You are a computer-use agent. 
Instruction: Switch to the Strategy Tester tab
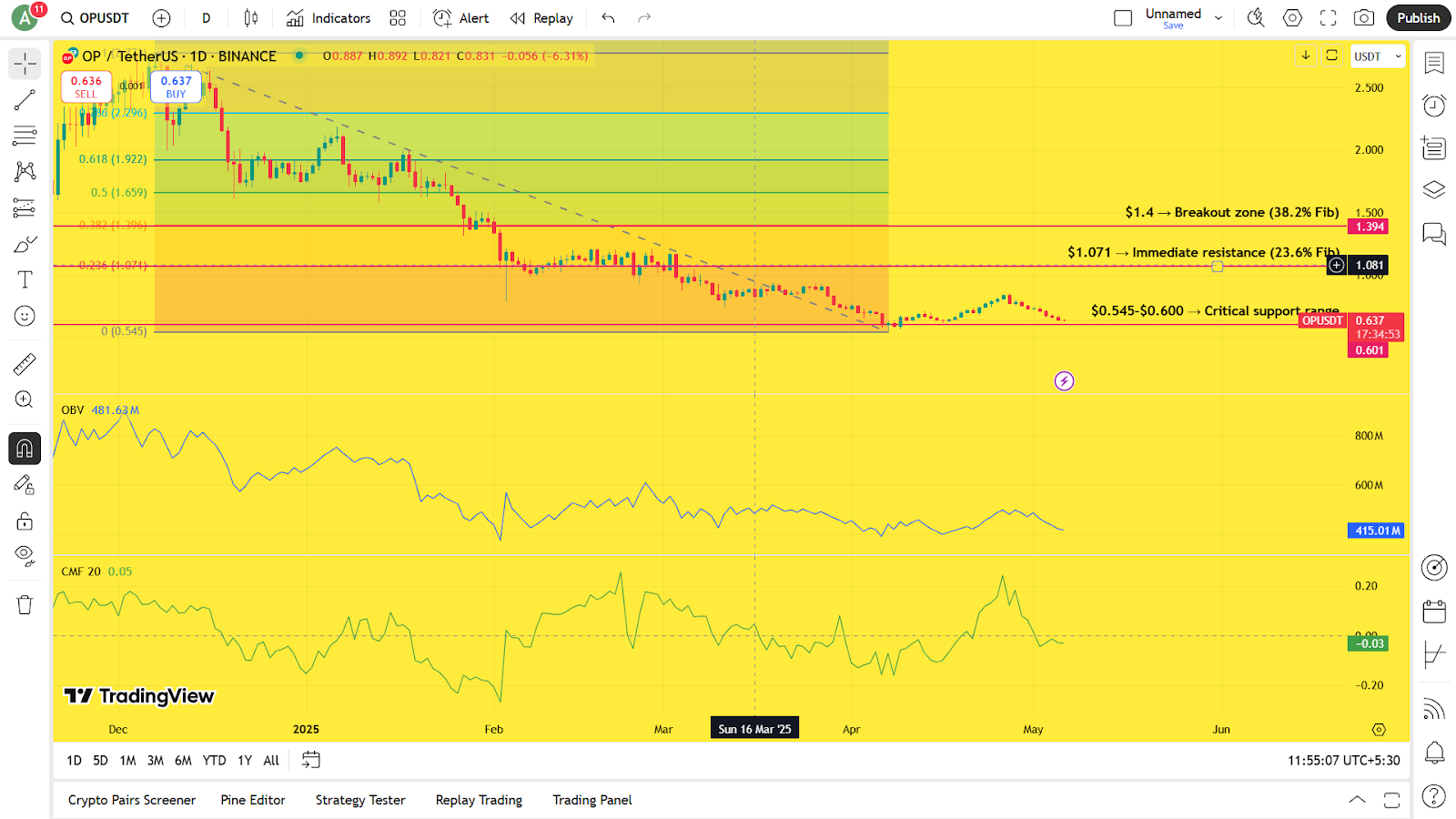360,800
